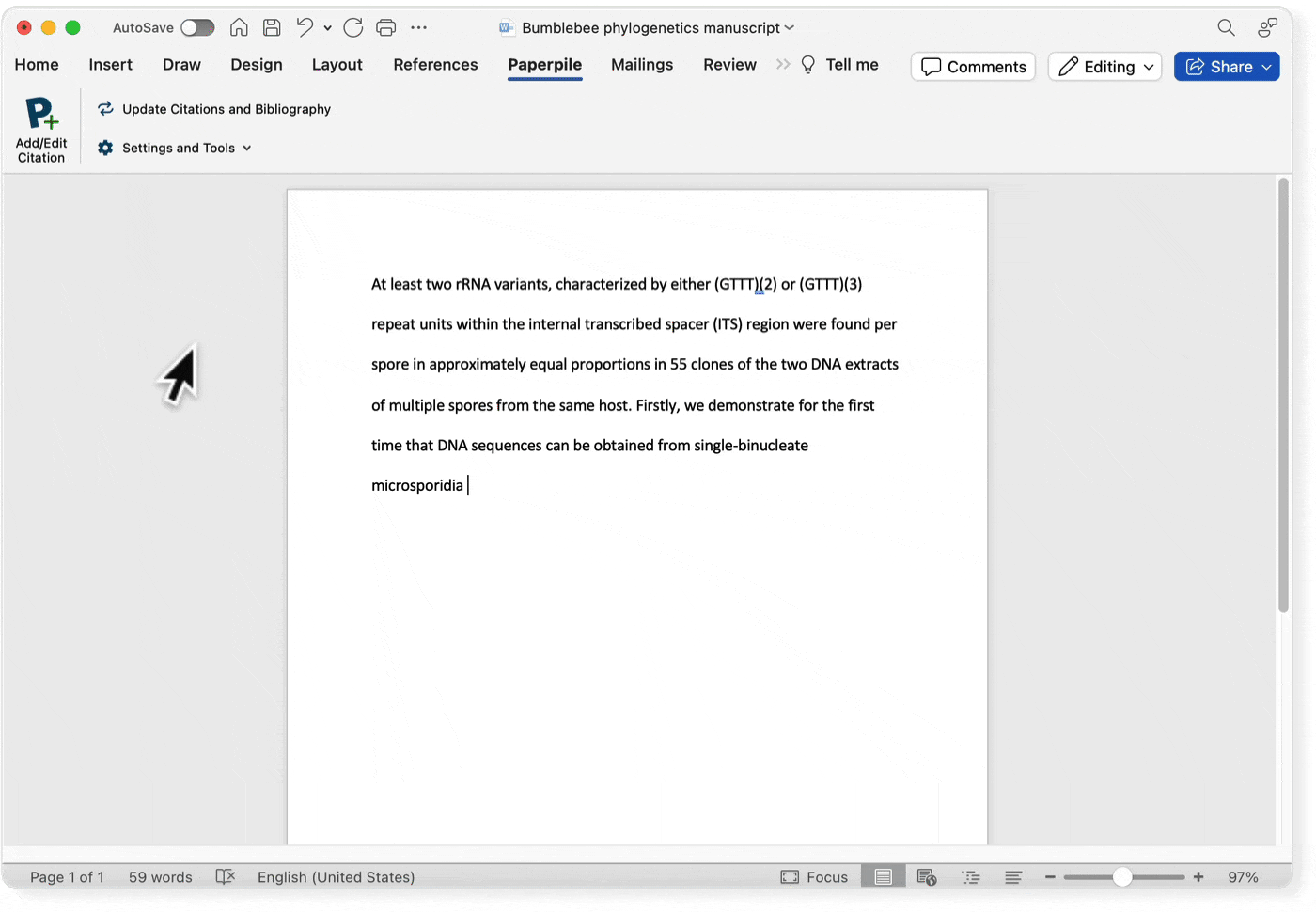
Task: Click the zoom slider handle
Action: (x=1122, y=876)
